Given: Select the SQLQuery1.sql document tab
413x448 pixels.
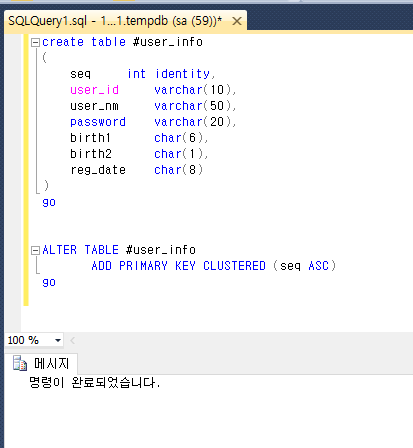Looking at the screenshot, I should pyautogui.click(x=115, y=21).
